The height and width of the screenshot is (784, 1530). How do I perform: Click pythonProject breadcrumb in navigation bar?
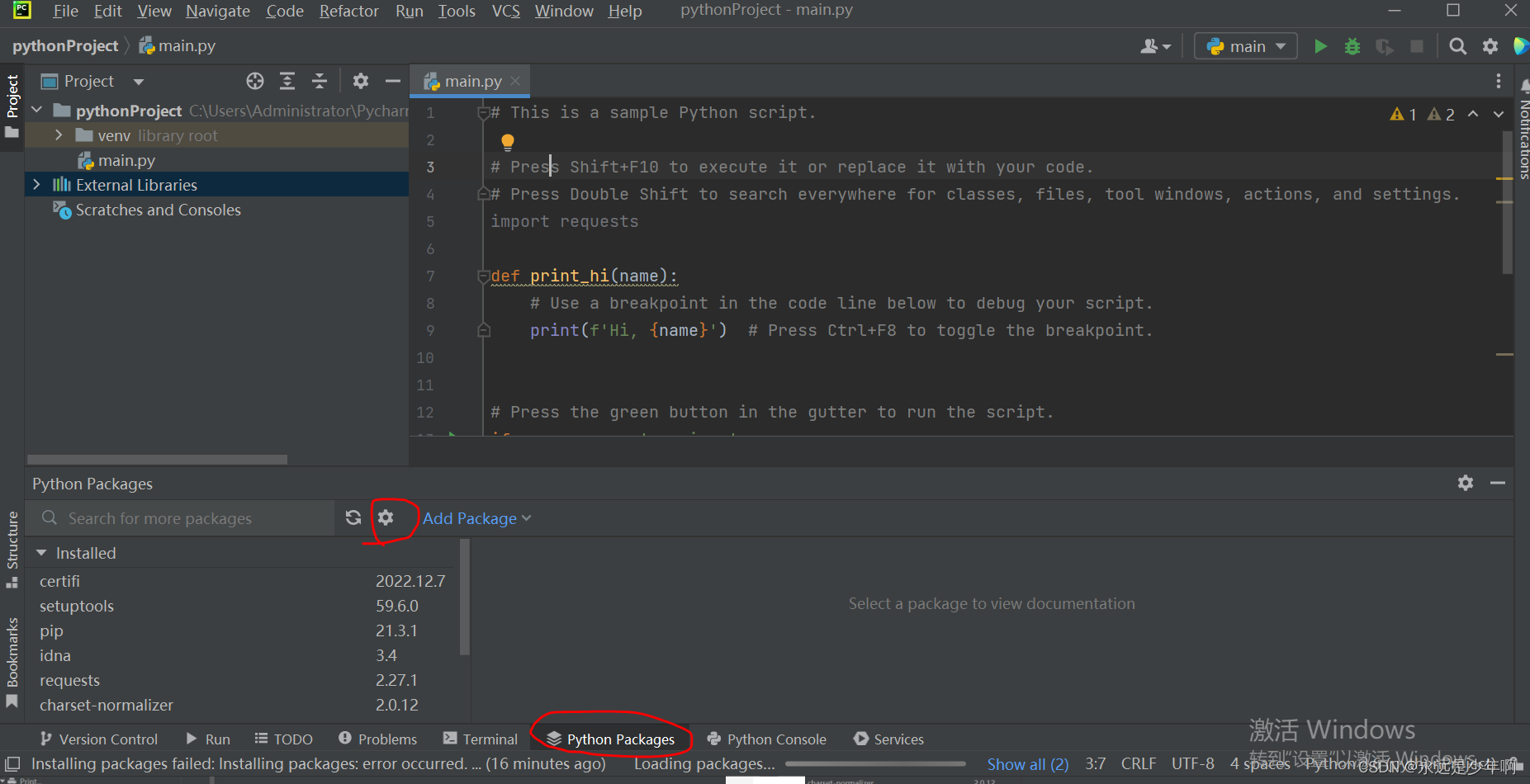(x=65, y=46)
